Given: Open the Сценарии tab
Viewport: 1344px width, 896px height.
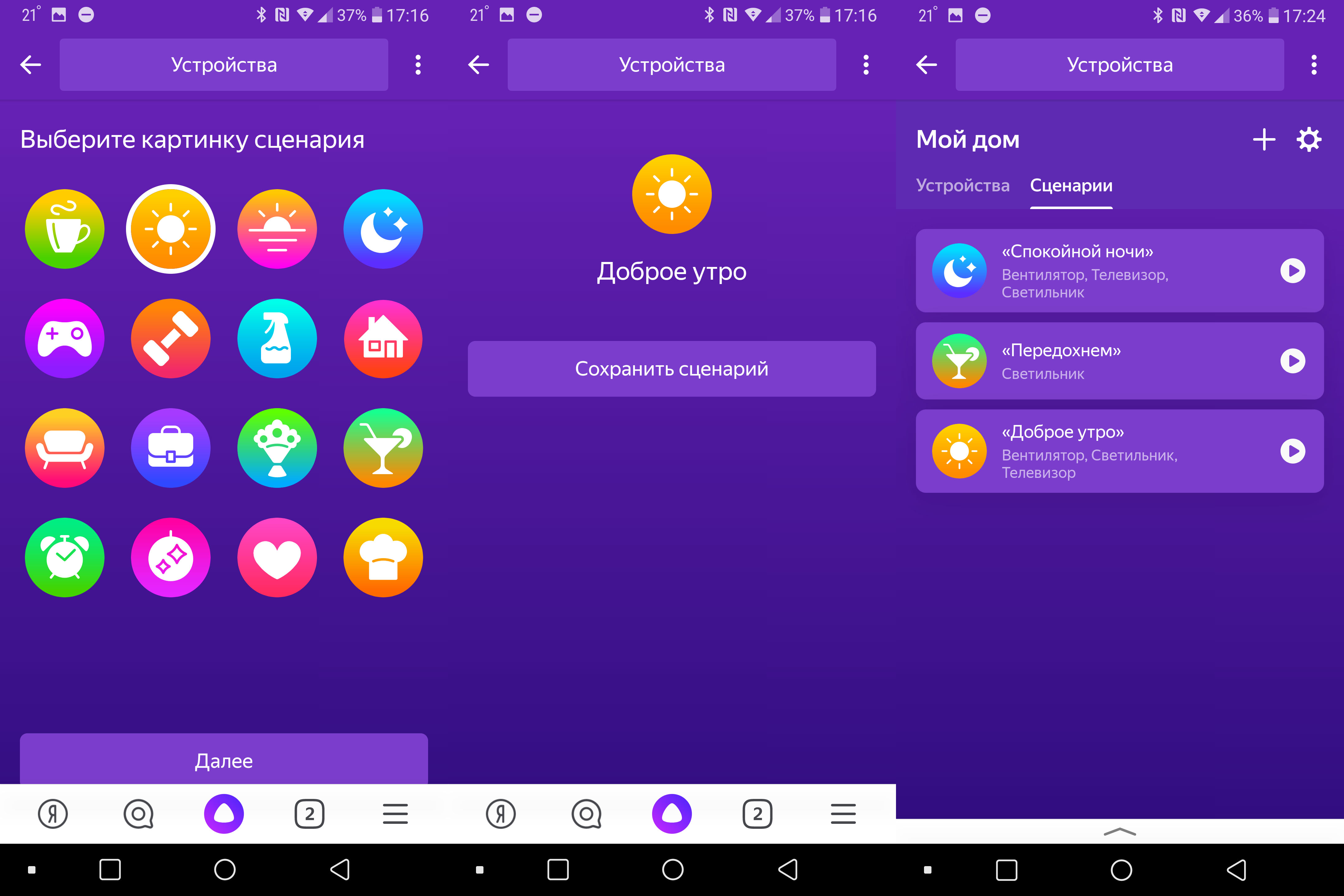Looking at the screenshot, I should pos(1071,186).
